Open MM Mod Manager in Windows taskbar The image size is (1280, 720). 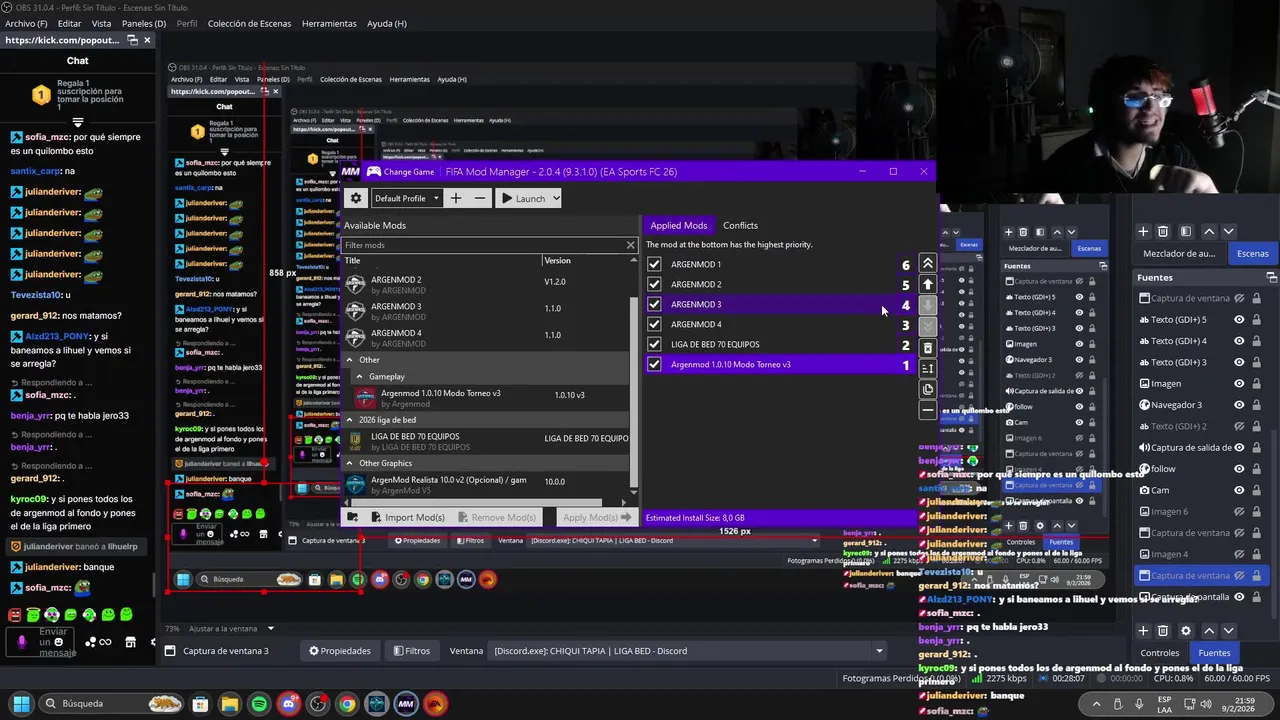(x=405, y=704)
